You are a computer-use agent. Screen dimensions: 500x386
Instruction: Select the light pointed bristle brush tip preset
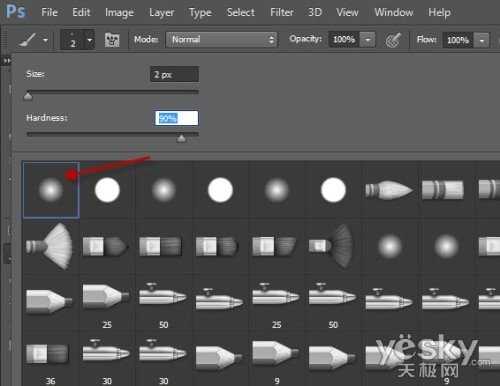click(x=389, y=190)
